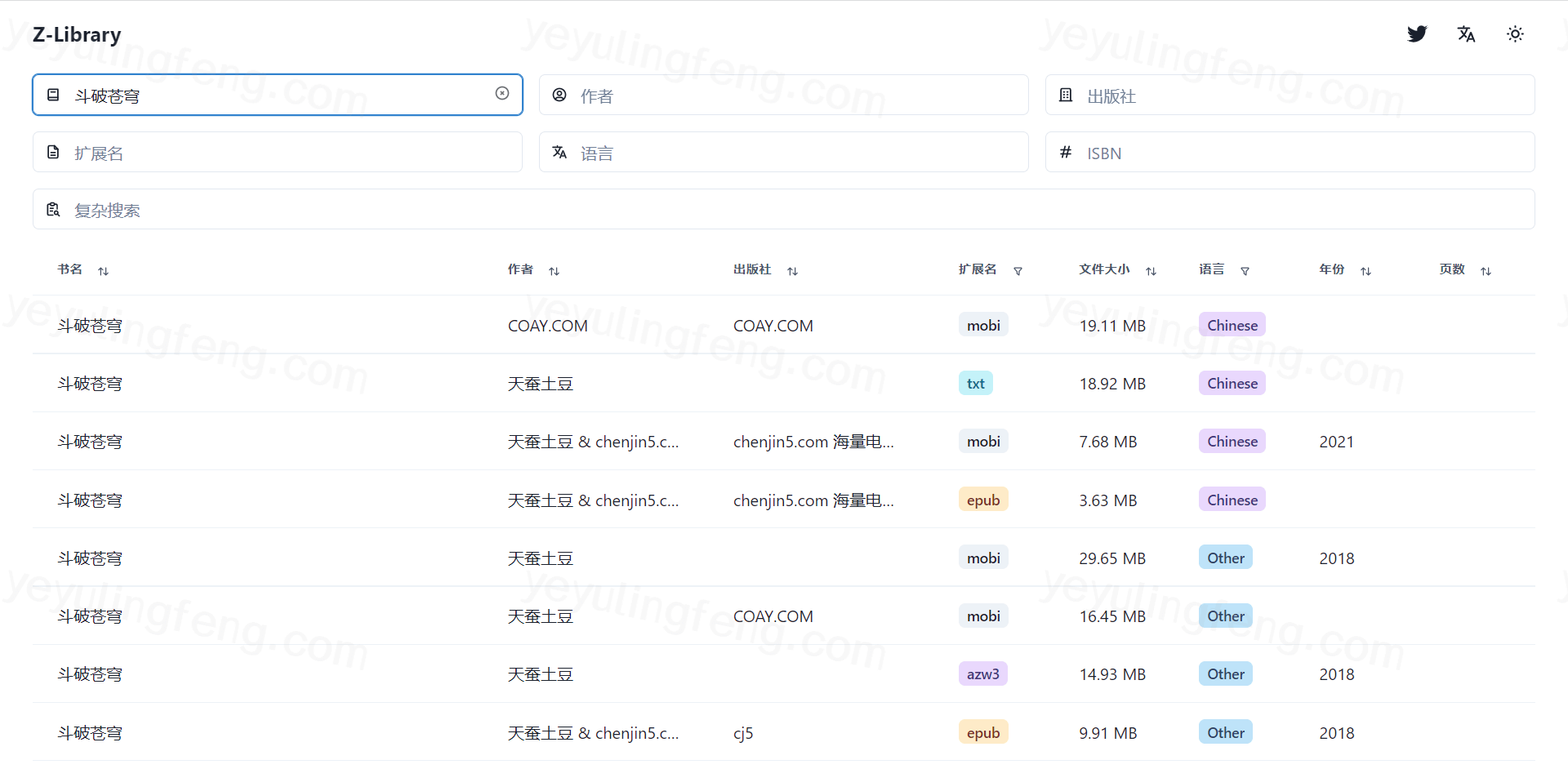
Task: Click 2018 year in 9.91 MB row
Action: (x=1337, y=733)
